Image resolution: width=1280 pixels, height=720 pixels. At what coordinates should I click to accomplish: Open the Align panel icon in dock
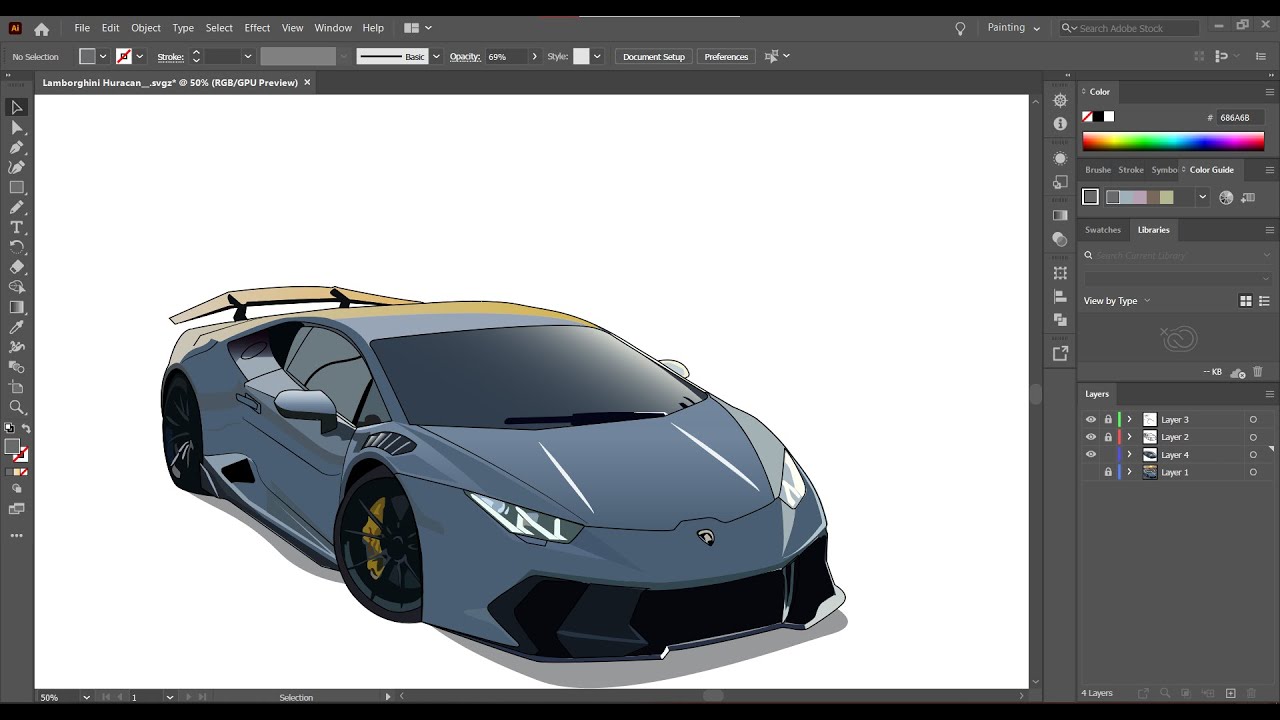coord(1060,297)
